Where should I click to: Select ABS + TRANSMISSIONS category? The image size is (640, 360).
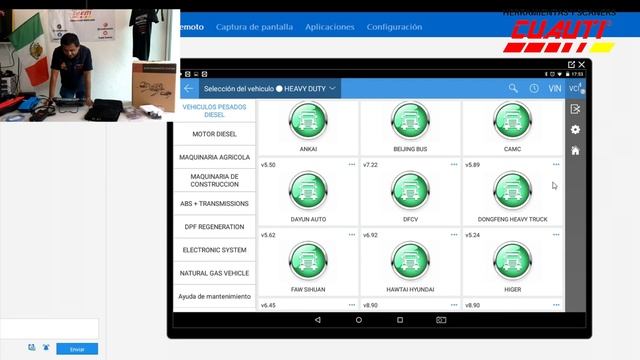(214, 203)
